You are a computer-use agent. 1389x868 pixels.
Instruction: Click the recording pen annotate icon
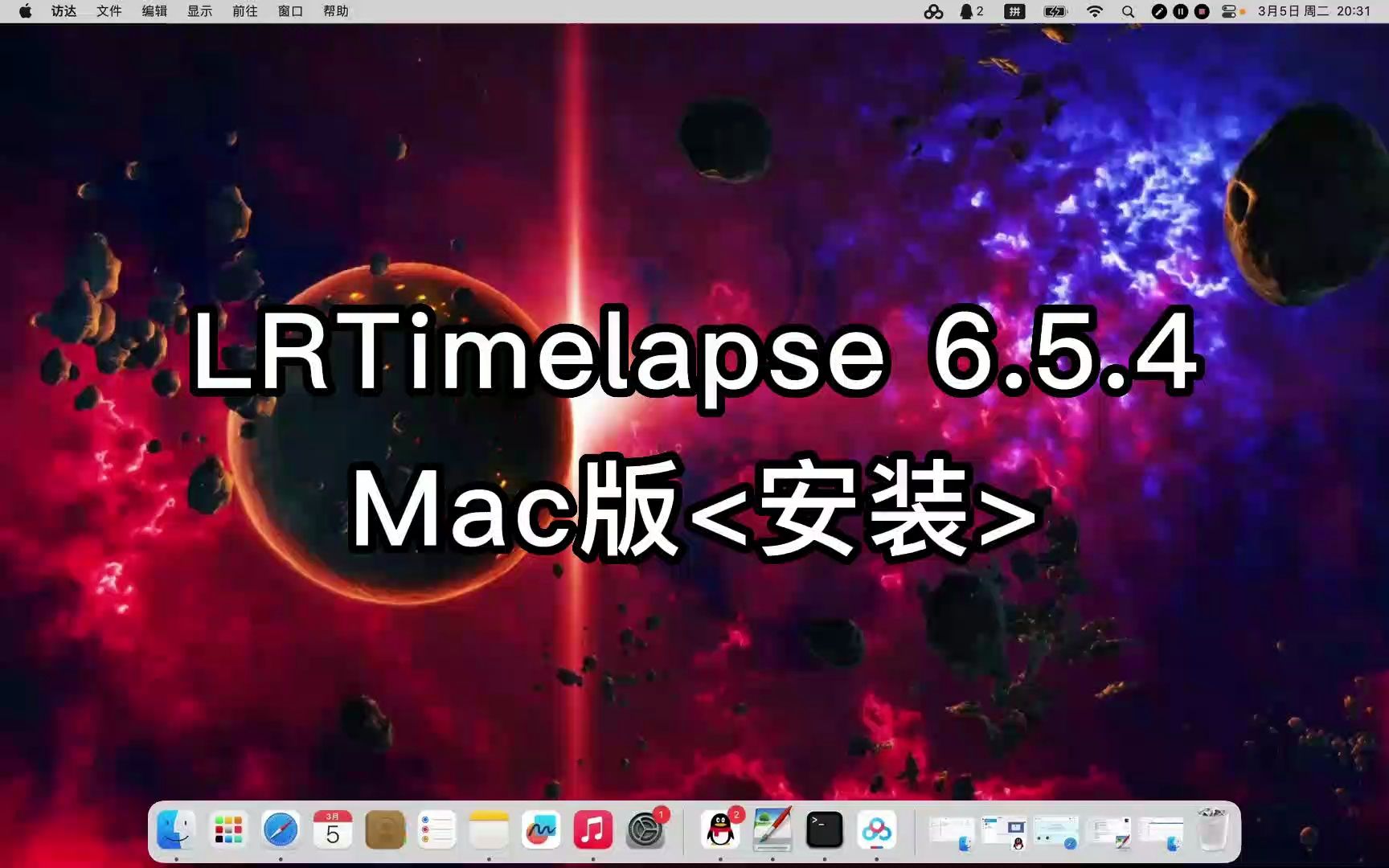pos(1159,11)
